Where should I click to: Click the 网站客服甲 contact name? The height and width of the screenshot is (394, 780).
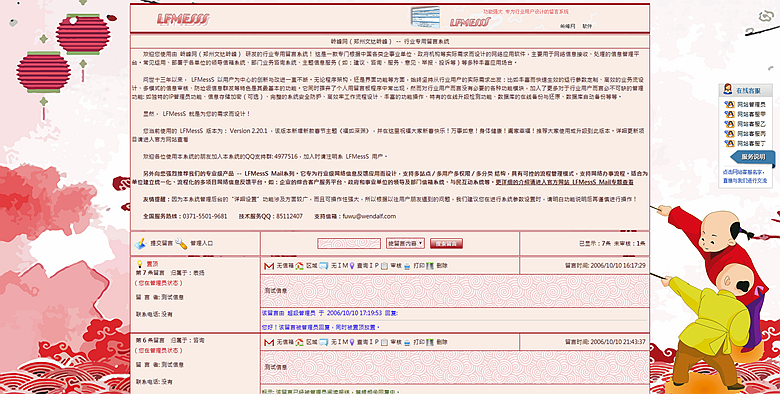pyautogui.click(x=751, y=114)
